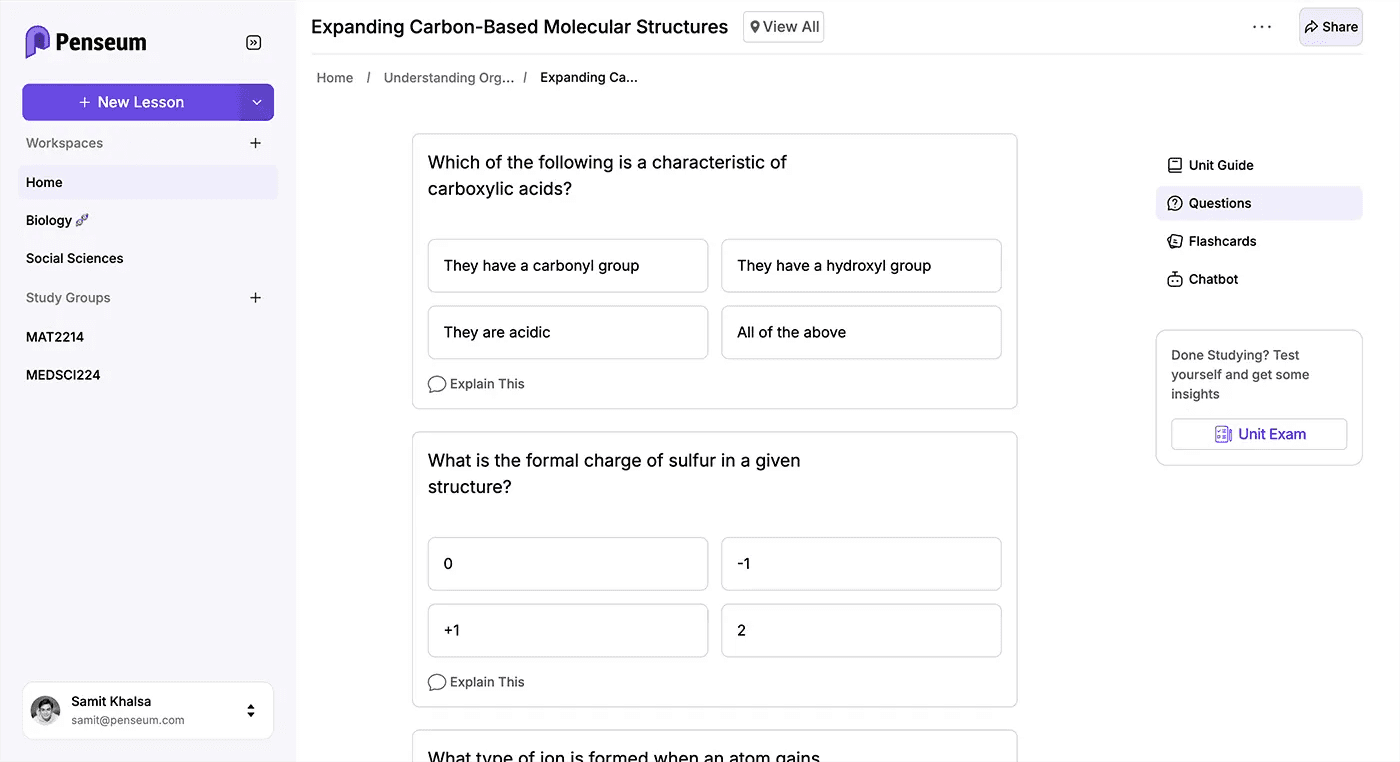Add a new Workspace with the plus icon
Screen dimensions: 1400x762
point(255,143)
